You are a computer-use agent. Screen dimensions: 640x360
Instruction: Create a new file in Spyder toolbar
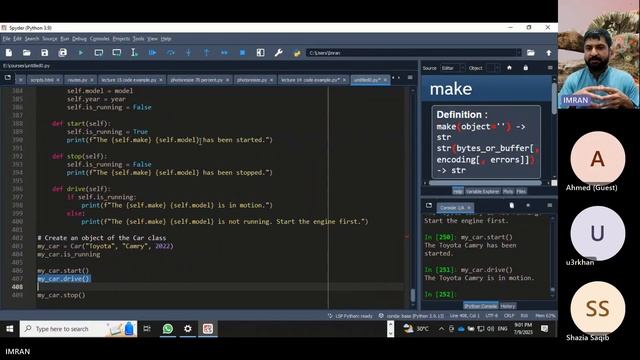tap(9, 53)
